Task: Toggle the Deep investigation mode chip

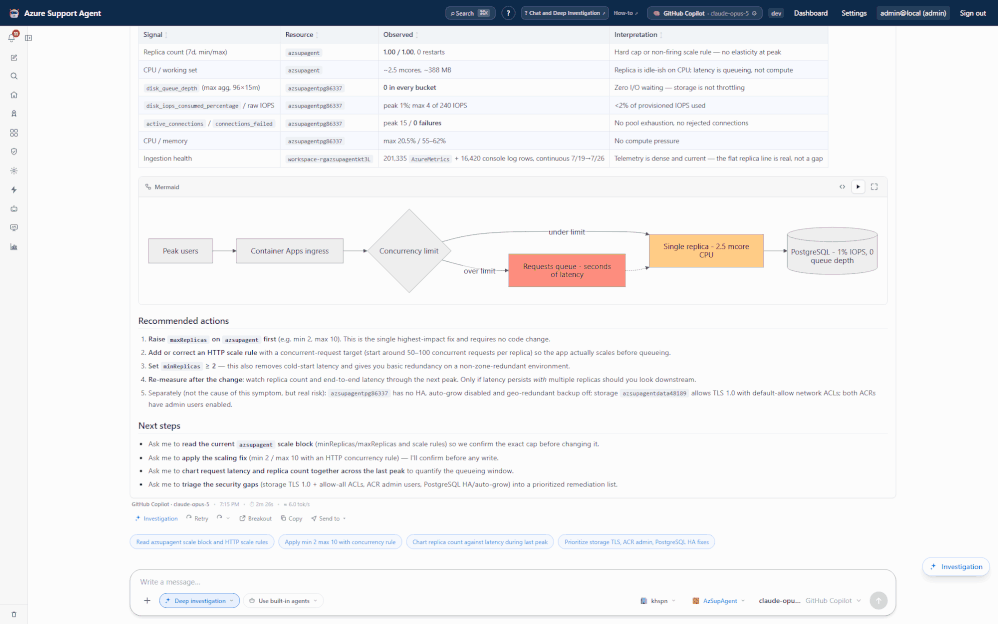Action: [199, 600]
